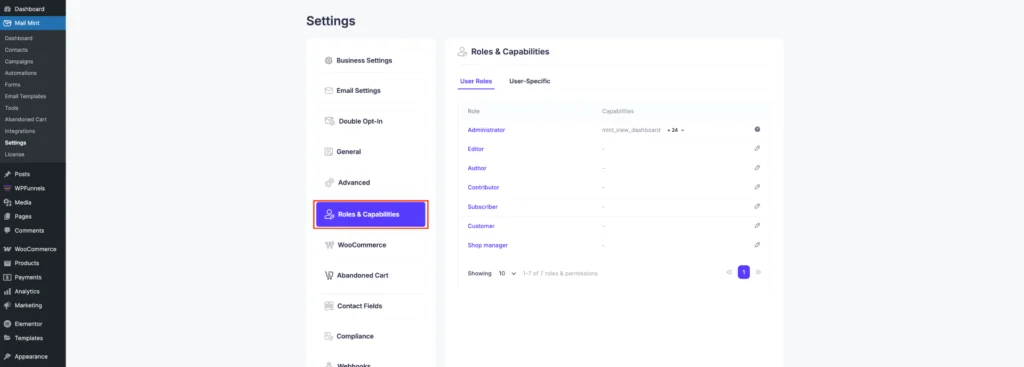The height and width of the screenshot is (367, 1024).
Task: Switch to the User-Specific tab
Action: [x=530, y=82]
